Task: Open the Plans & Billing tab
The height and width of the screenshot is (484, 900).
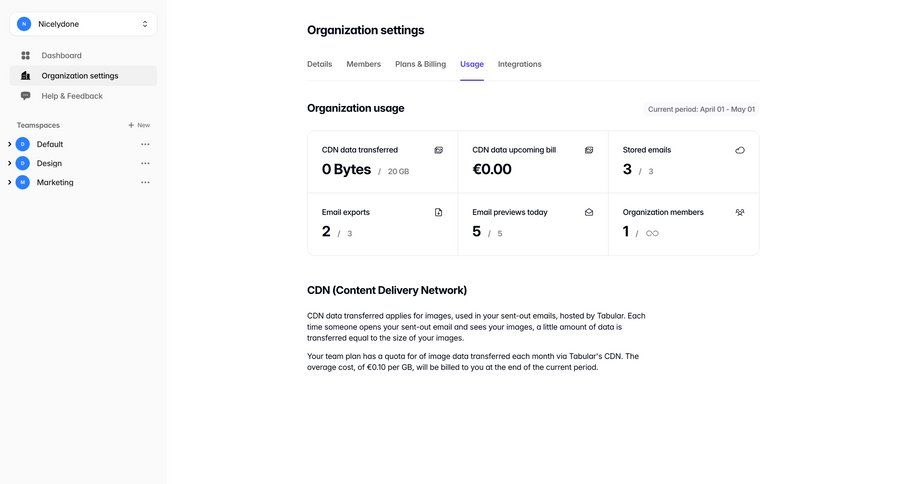Action: (420, 64)
